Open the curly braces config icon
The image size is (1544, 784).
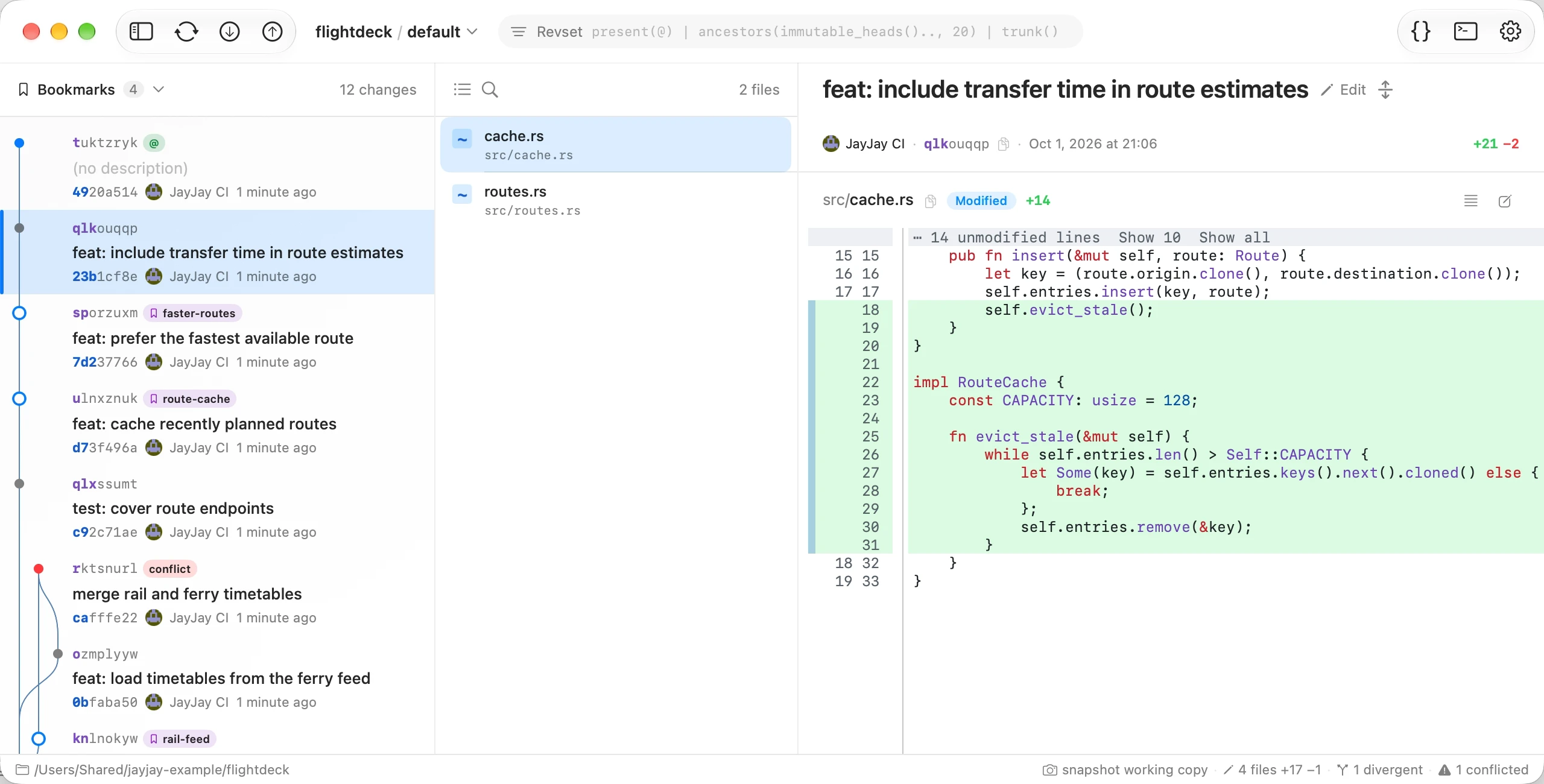click(x=1421, y=31)
